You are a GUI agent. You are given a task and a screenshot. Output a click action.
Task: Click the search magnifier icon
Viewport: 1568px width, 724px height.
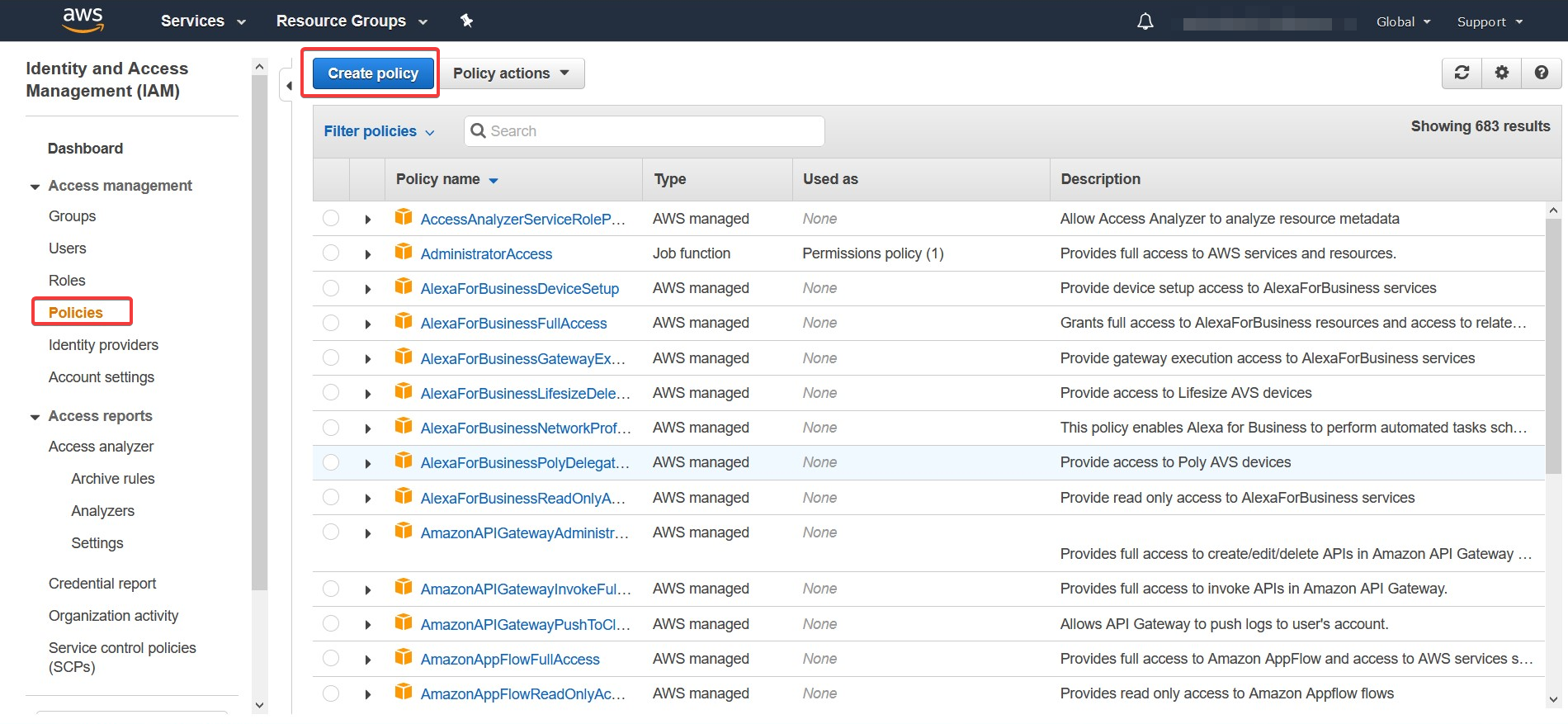point(478,130)
